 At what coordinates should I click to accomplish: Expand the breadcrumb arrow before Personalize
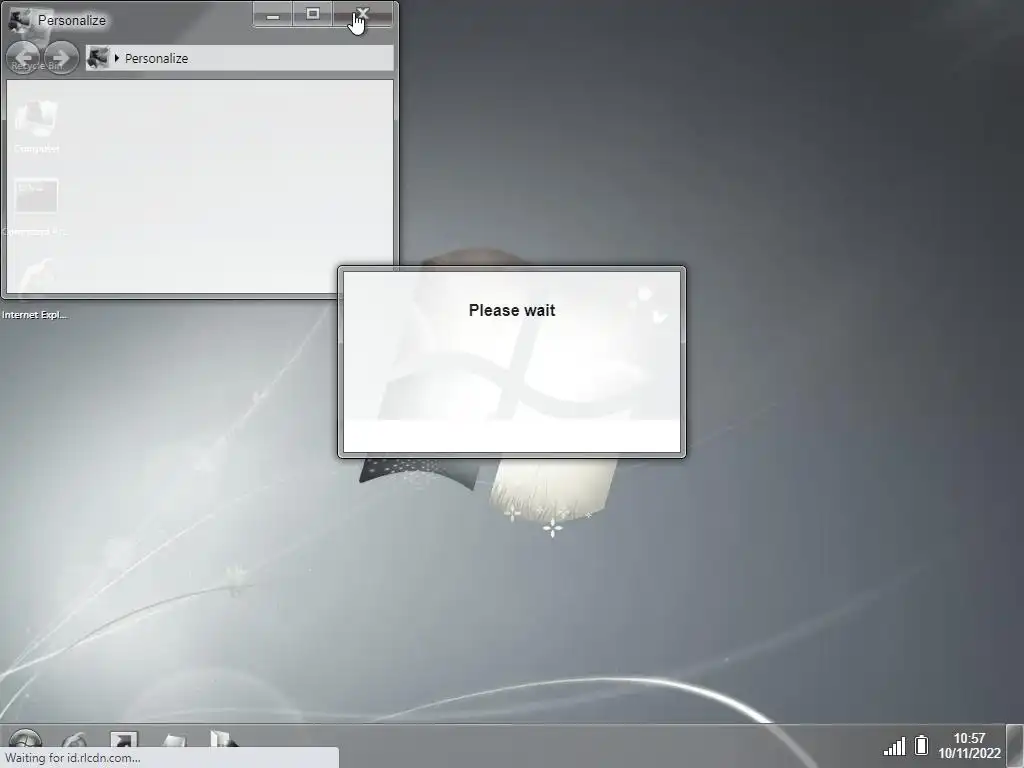click(x=116, y=58)
